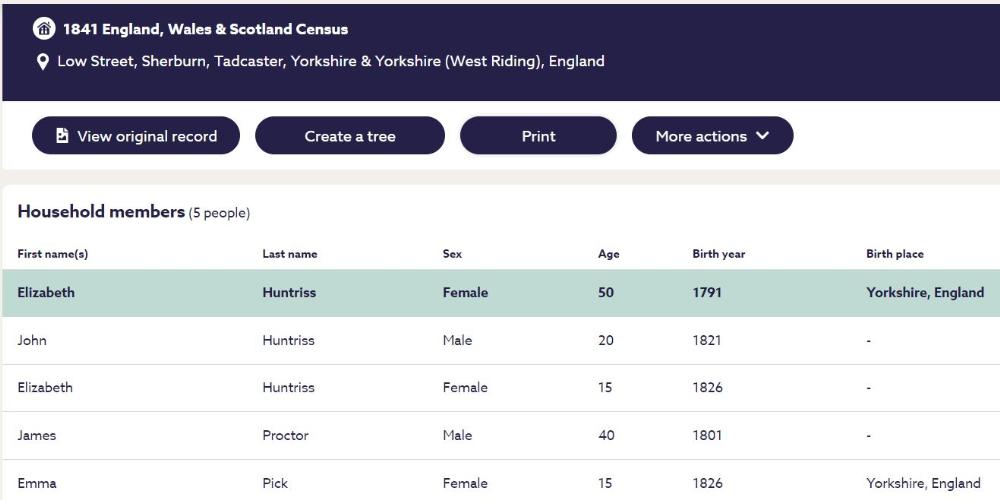1000x500 pixels.
Task: Click the First name(s) column header
Action: (x=53, y=254)
